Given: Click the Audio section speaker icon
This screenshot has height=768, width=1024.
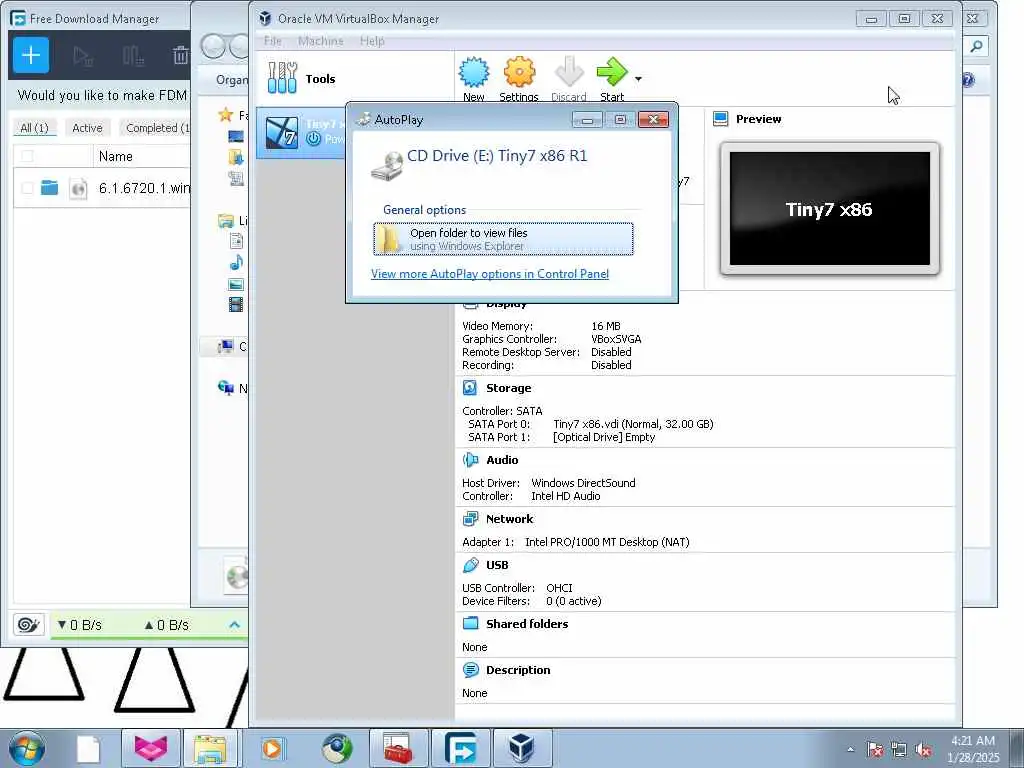Looking at the screenshot, I should pos(470,460).
